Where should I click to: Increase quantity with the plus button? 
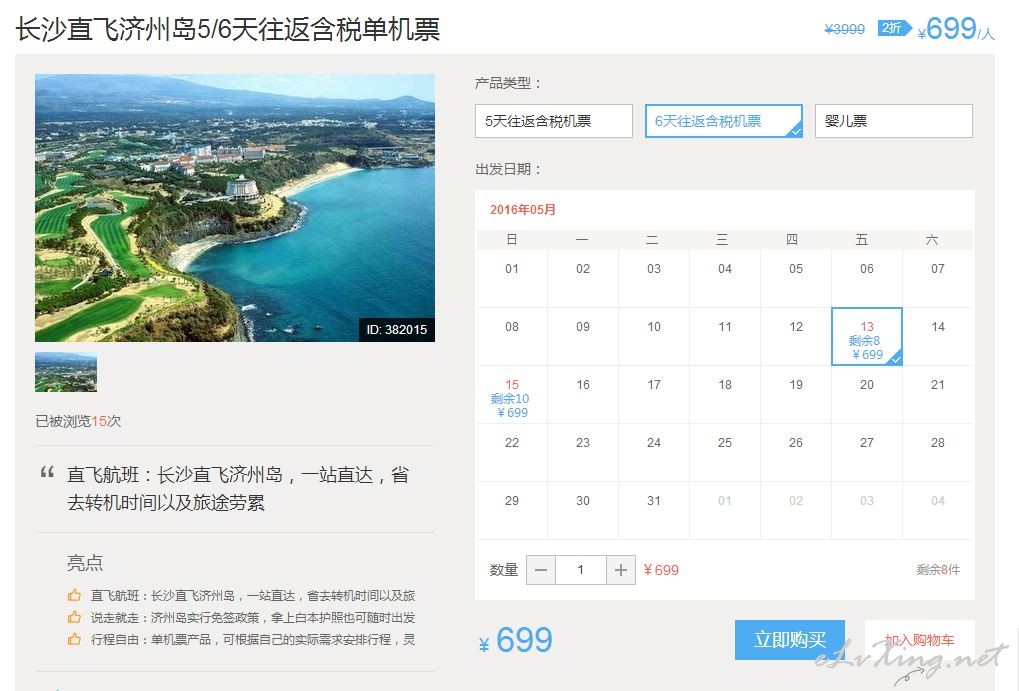[621, 570]
